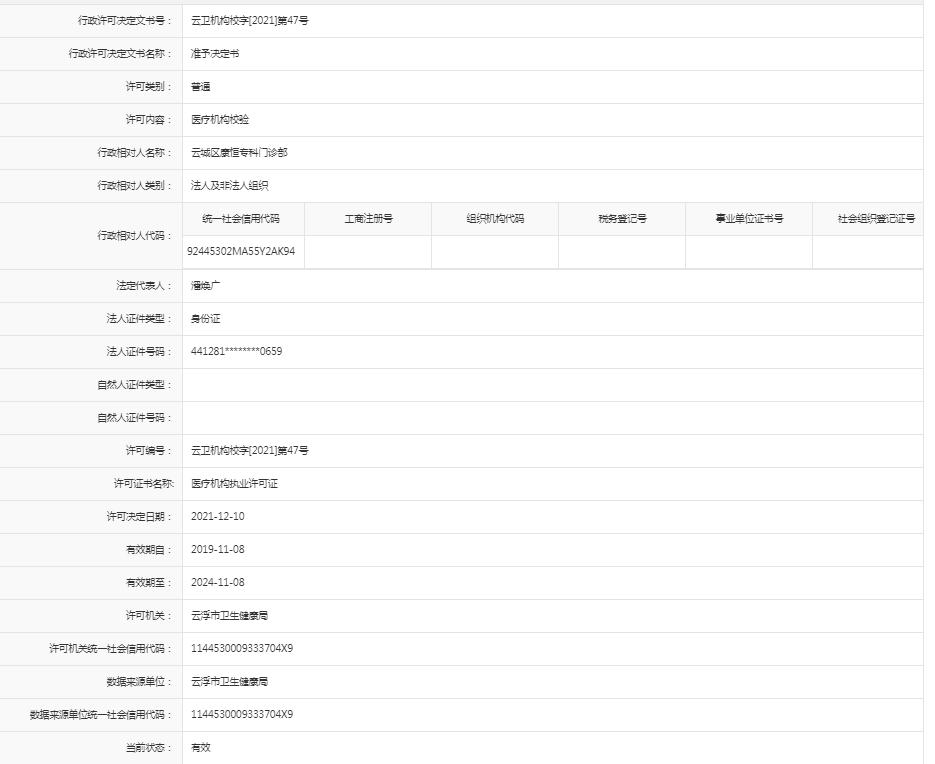Select the label 许可类别
Image resolution: width=935 pixels, height=764 pixels.
tap(148, 86)
